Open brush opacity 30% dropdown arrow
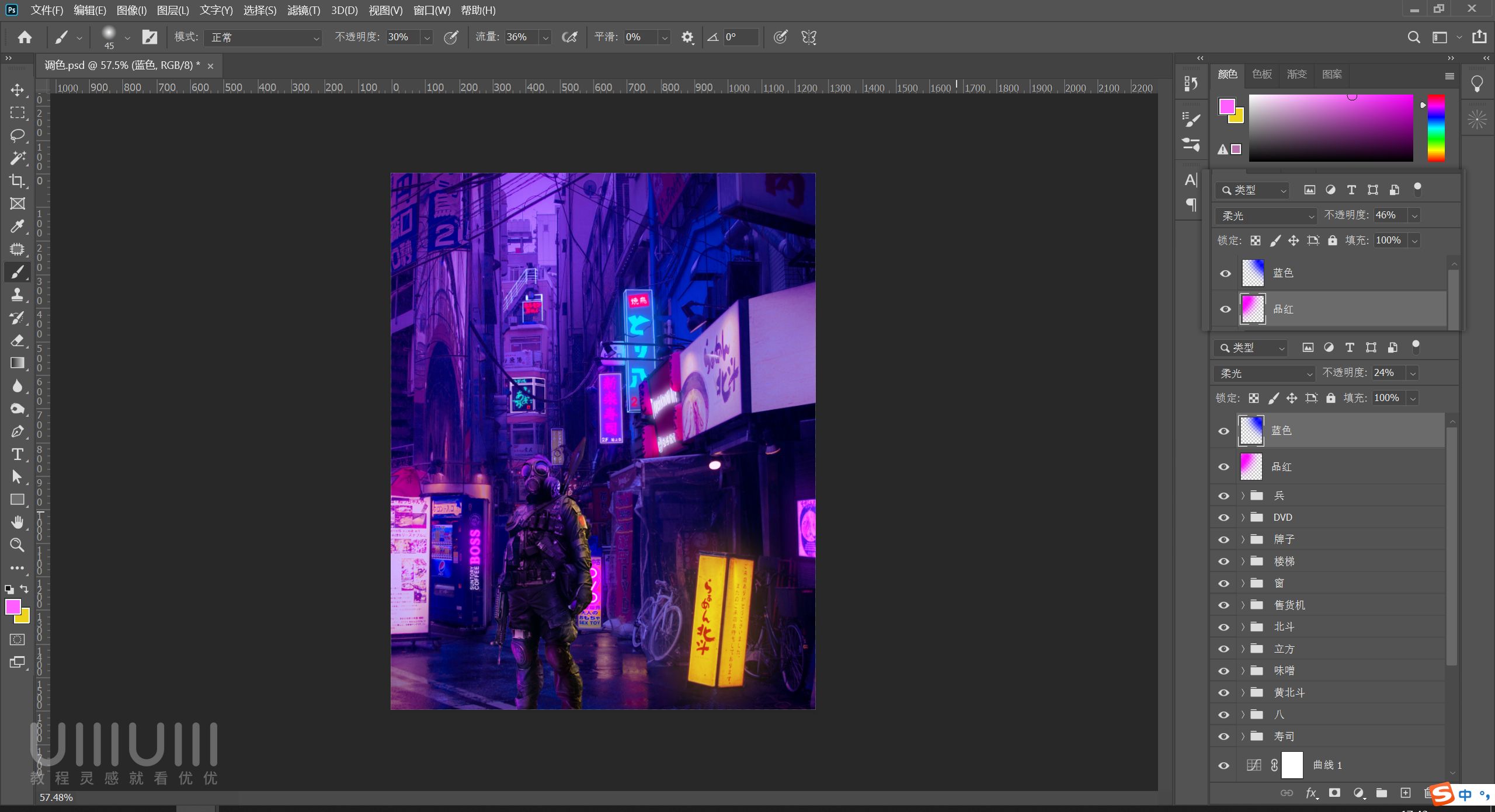 tap(427, 37)
